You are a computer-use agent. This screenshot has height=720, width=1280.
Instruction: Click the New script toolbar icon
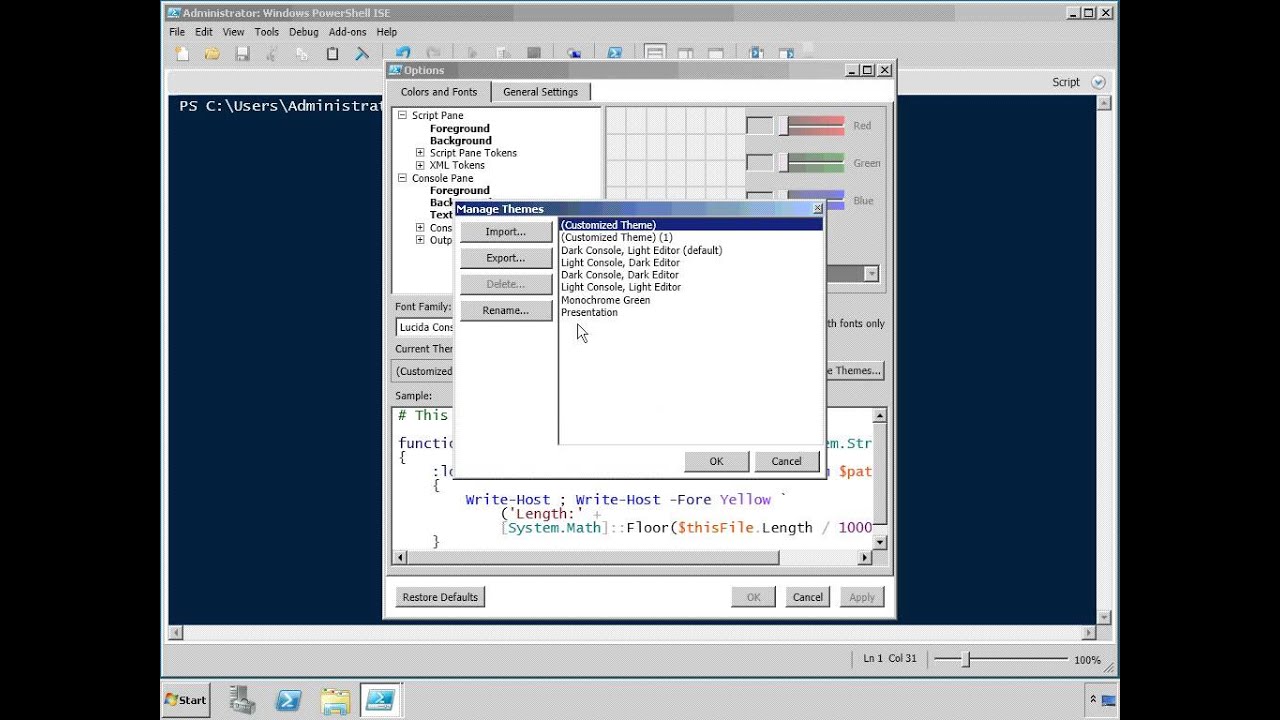182,54
